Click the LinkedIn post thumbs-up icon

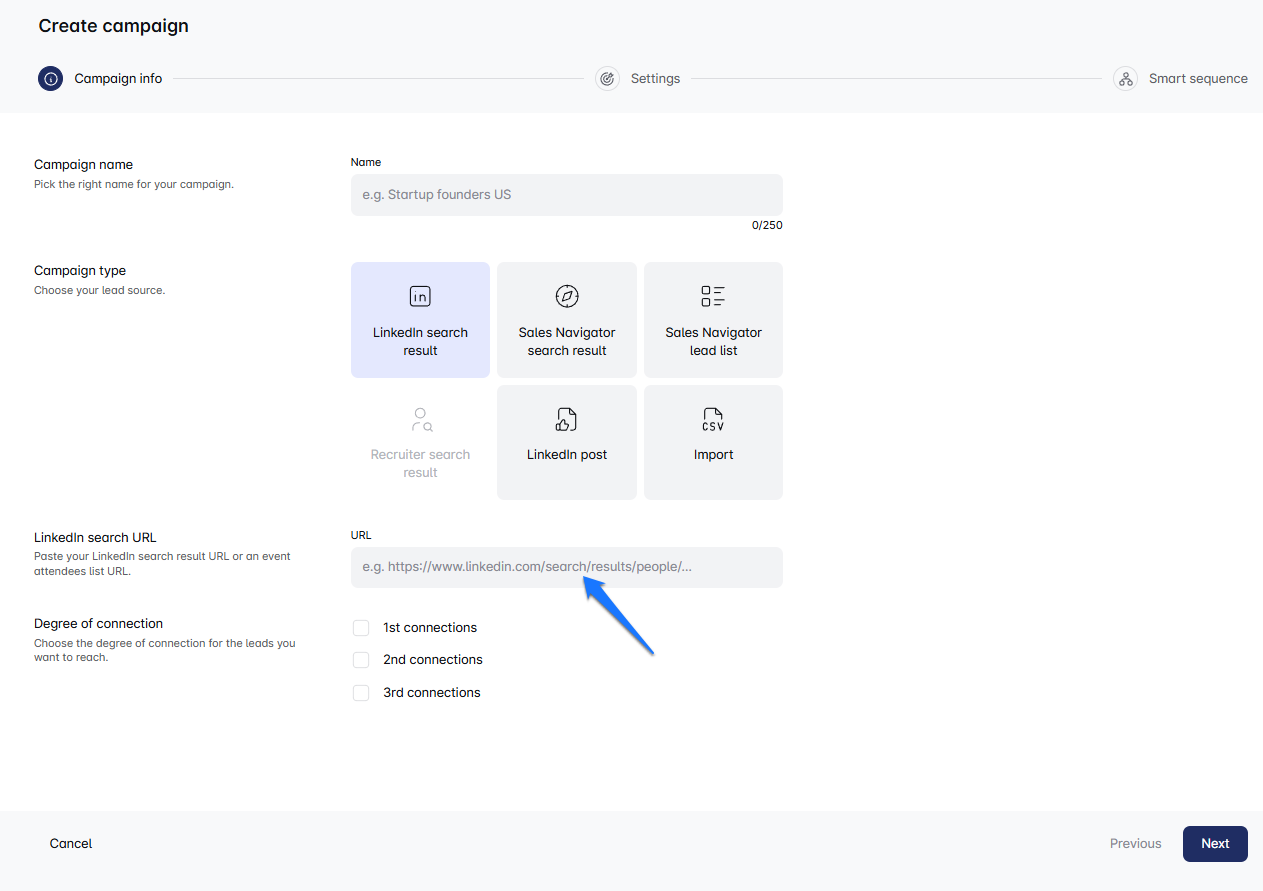(x=567, y=419)
